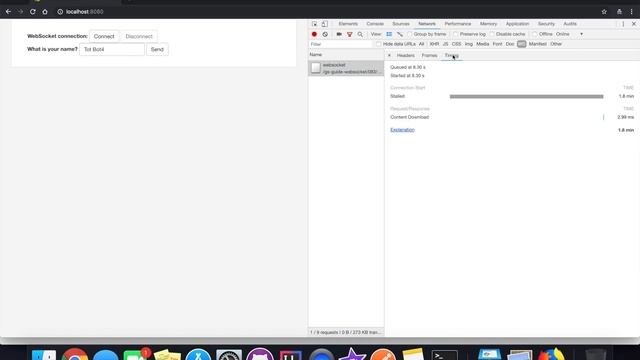Screen dimensions: 640x360
Task: Toggle the network filter funnel icon
Action: (350, 34)
